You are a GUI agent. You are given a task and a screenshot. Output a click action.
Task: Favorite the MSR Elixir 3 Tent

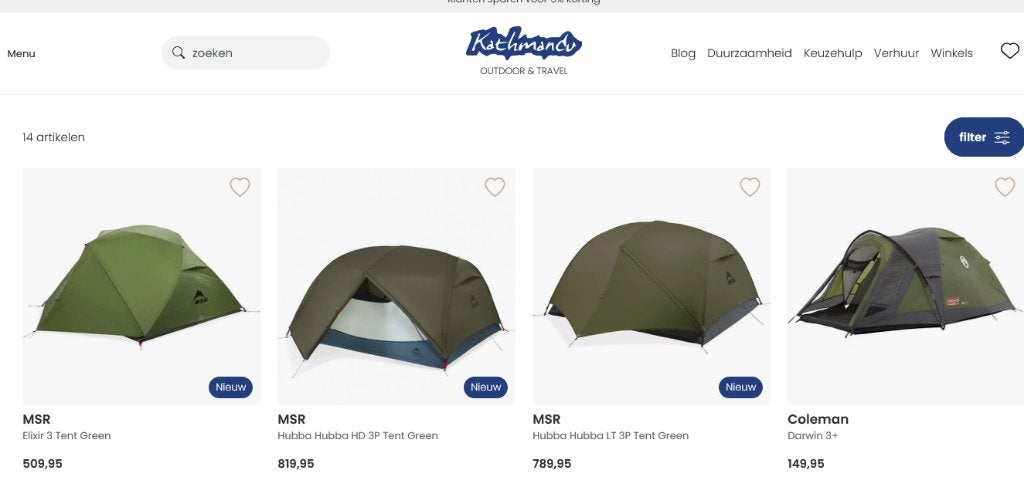coord(240,187)
